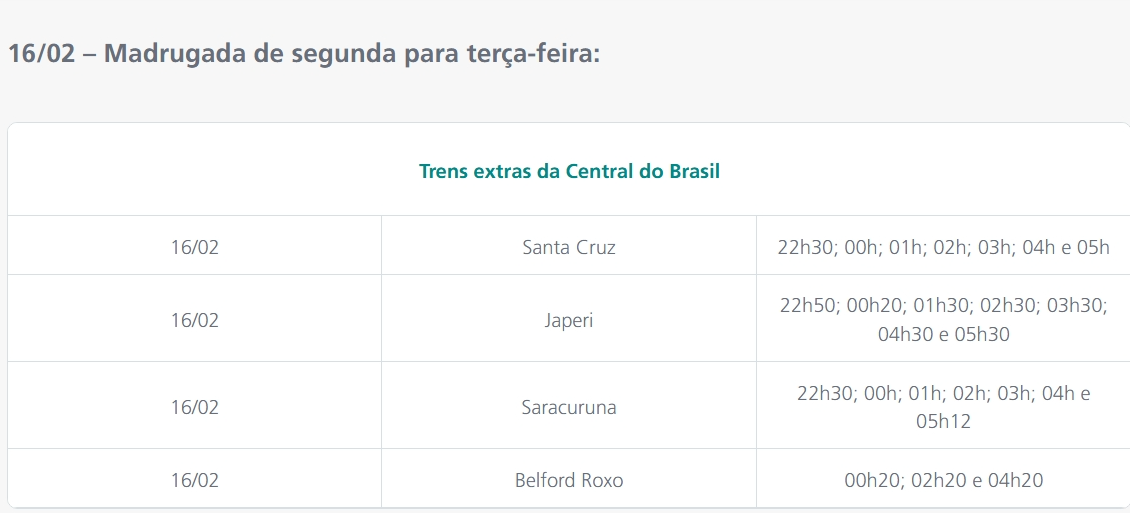Click '04h30 e 05h30' in Japeri schedule

[943, 335]
